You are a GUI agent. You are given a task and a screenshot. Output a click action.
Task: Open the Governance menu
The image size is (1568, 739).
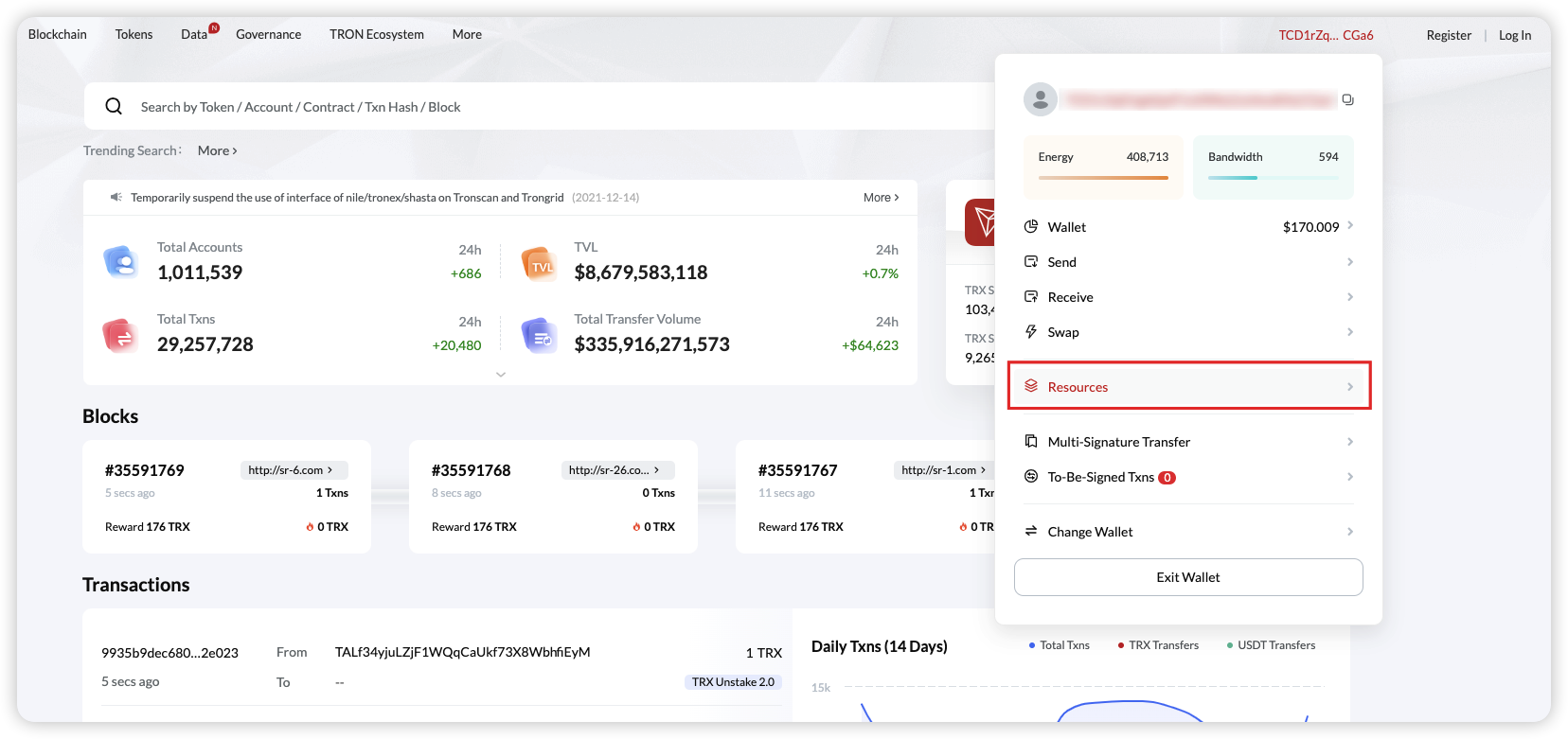click(x=268, y=34)
